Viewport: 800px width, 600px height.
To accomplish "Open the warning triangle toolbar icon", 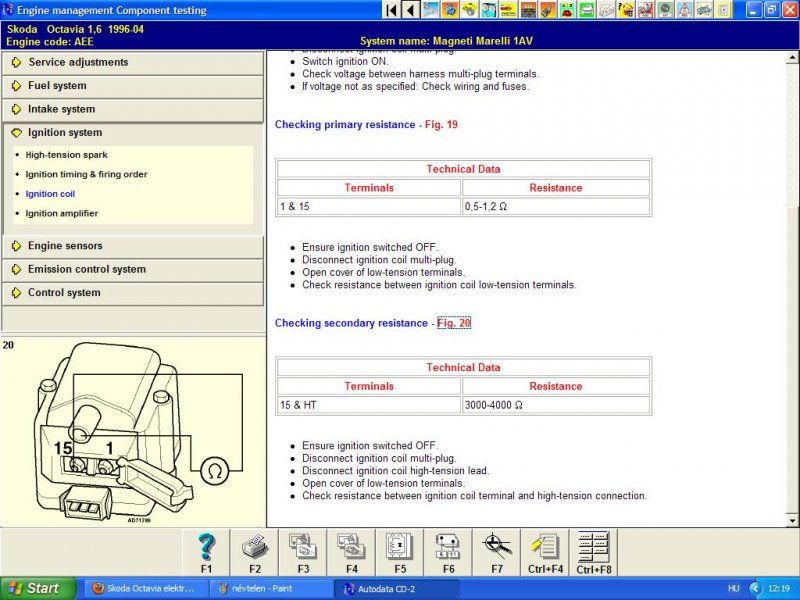I will tap(685, 10).
